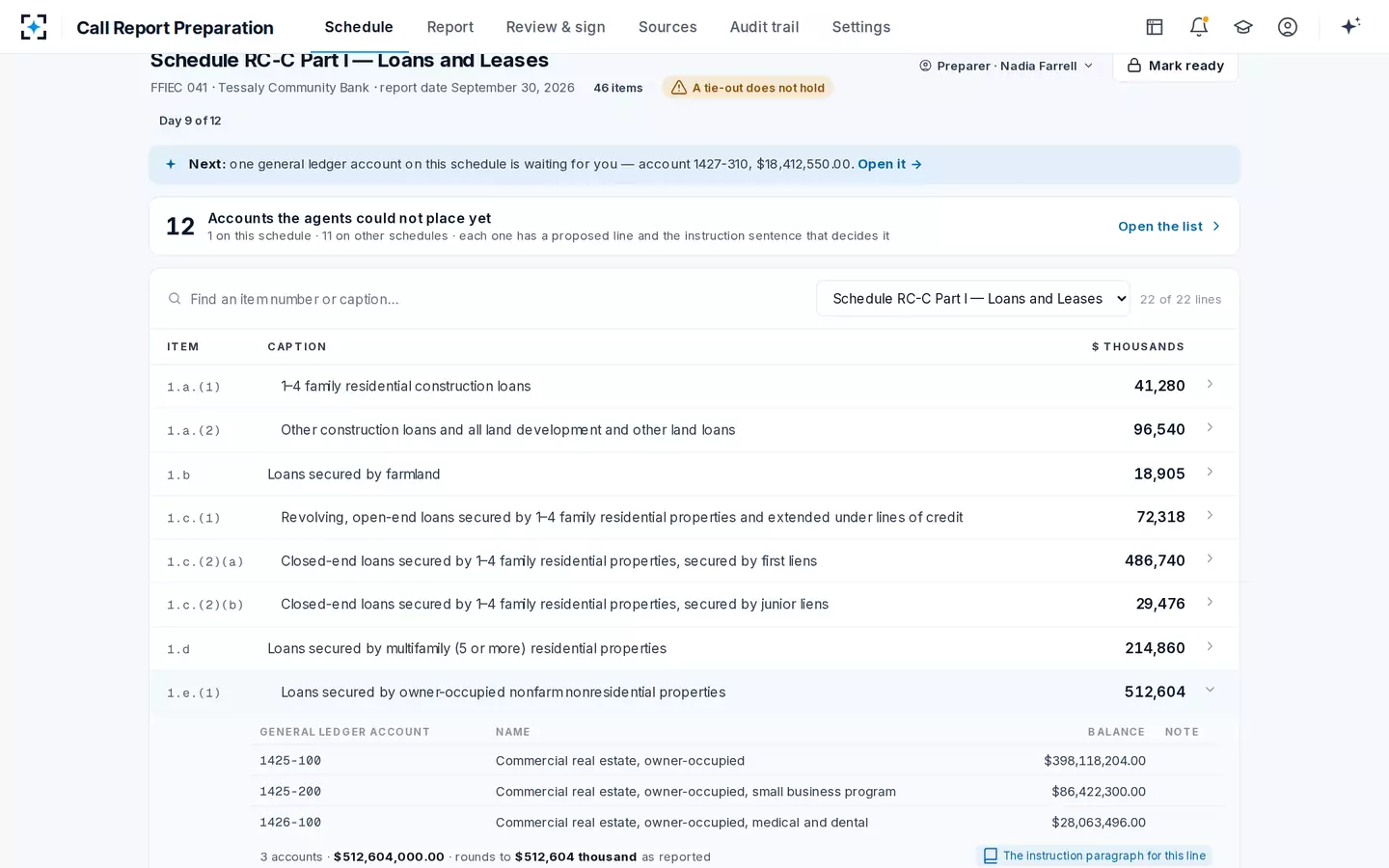Select ledger account 1425-200 row
This screenshot has height=868, width=1389.
pos(737,792)
